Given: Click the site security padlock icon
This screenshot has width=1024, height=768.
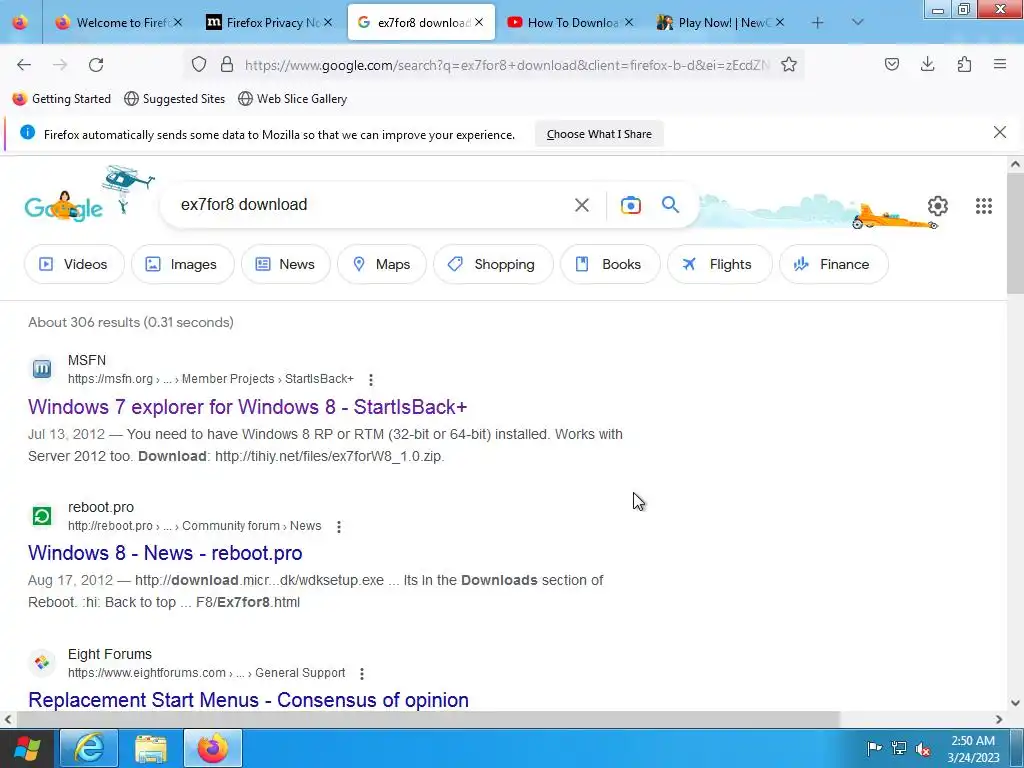Looking at the screenshot, I should (227, 65).
